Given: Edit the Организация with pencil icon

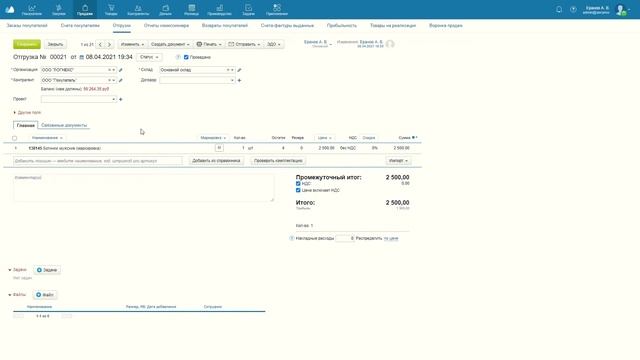Looking at the screenshot, I should point(120,70).
